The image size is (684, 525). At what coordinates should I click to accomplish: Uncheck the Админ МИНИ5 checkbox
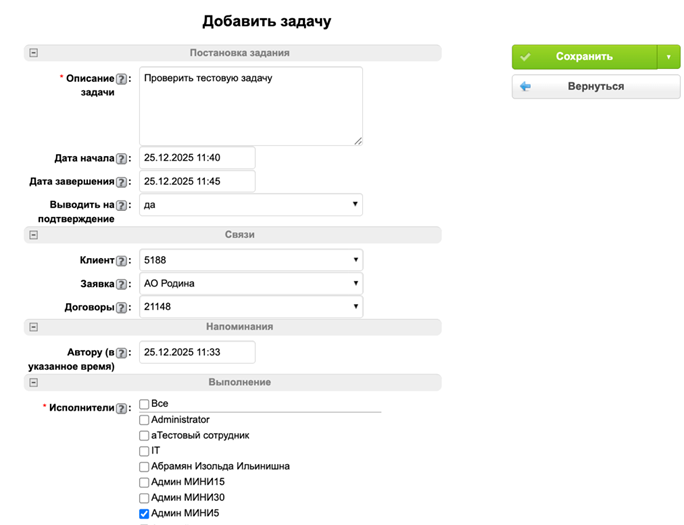pyautogui.click(x=144, y=514)
